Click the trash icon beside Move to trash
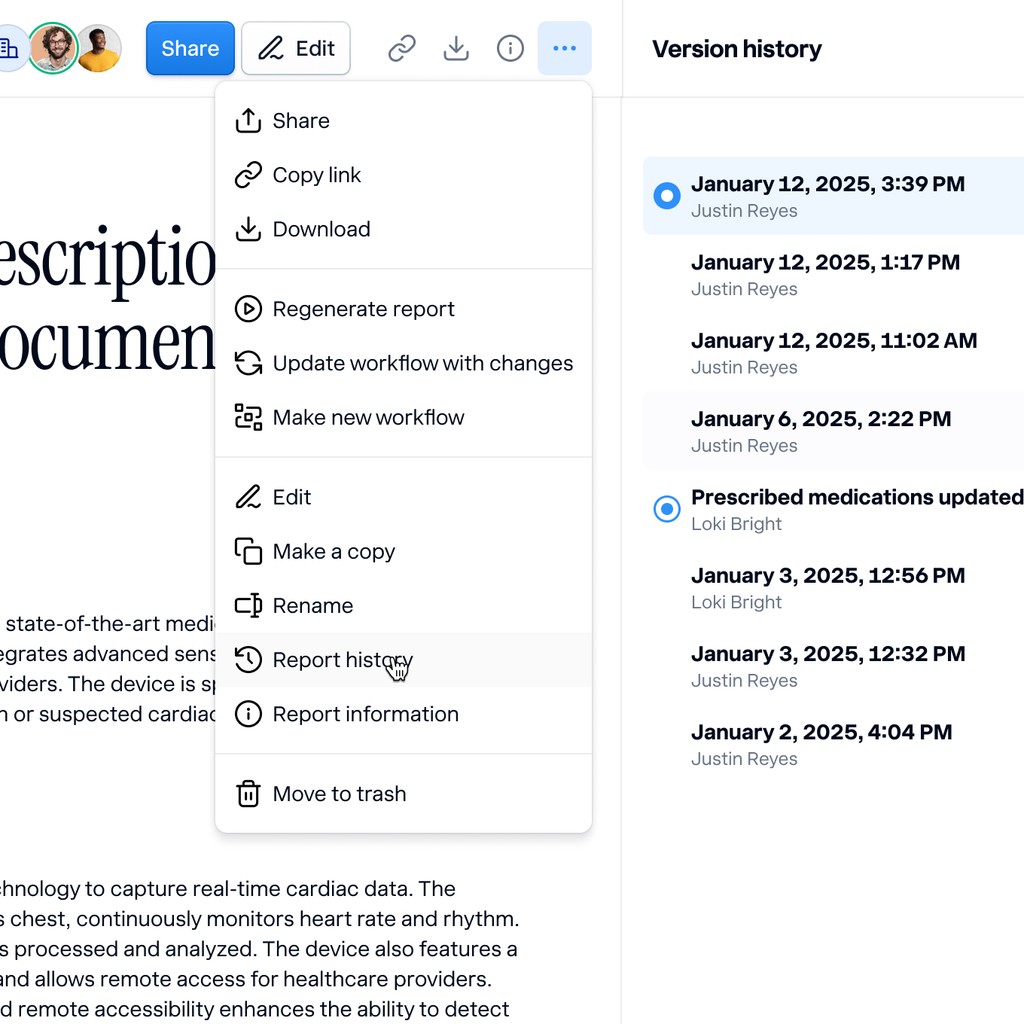Viewport: 1024px width, 1024px height. 247,793
